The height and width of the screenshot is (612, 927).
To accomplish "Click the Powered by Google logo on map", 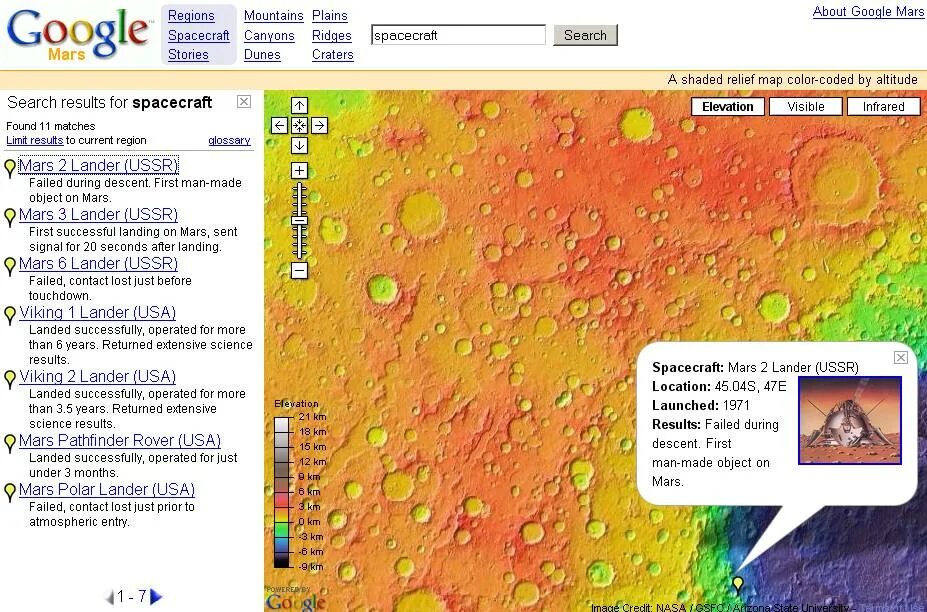I will click(296, 598).
